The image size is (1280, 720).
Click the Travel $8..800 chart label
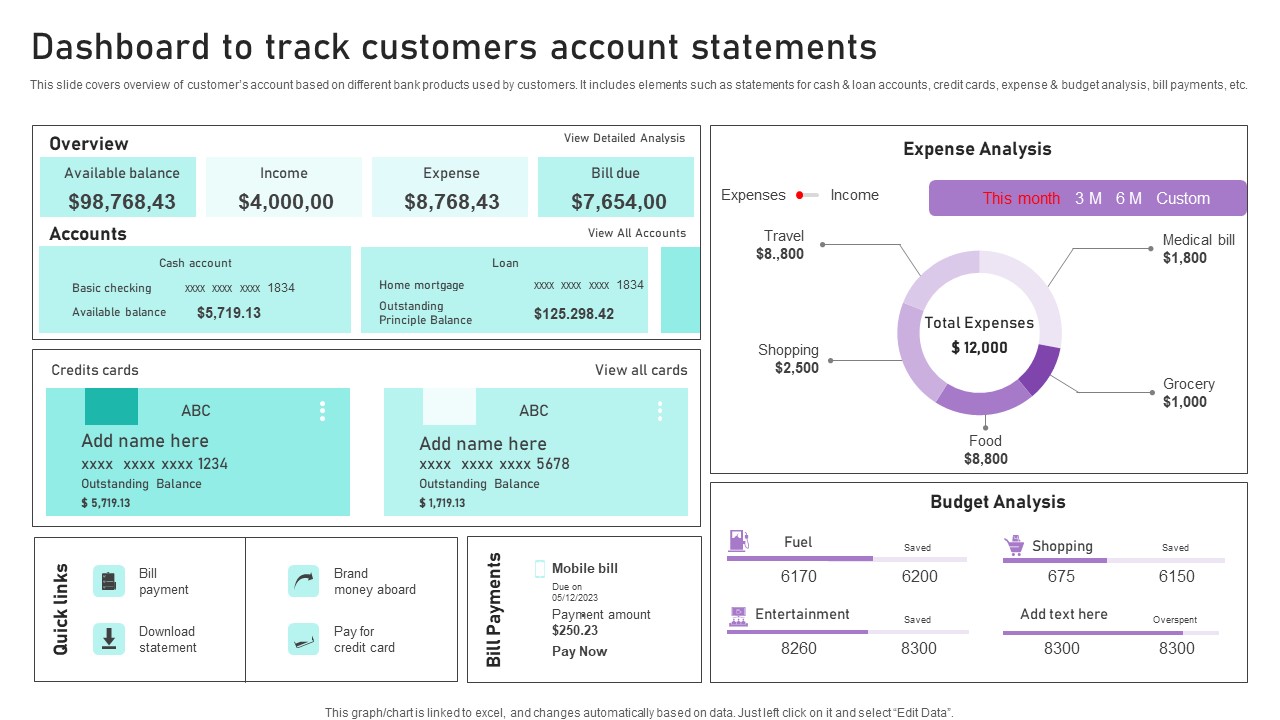point(781,245)
